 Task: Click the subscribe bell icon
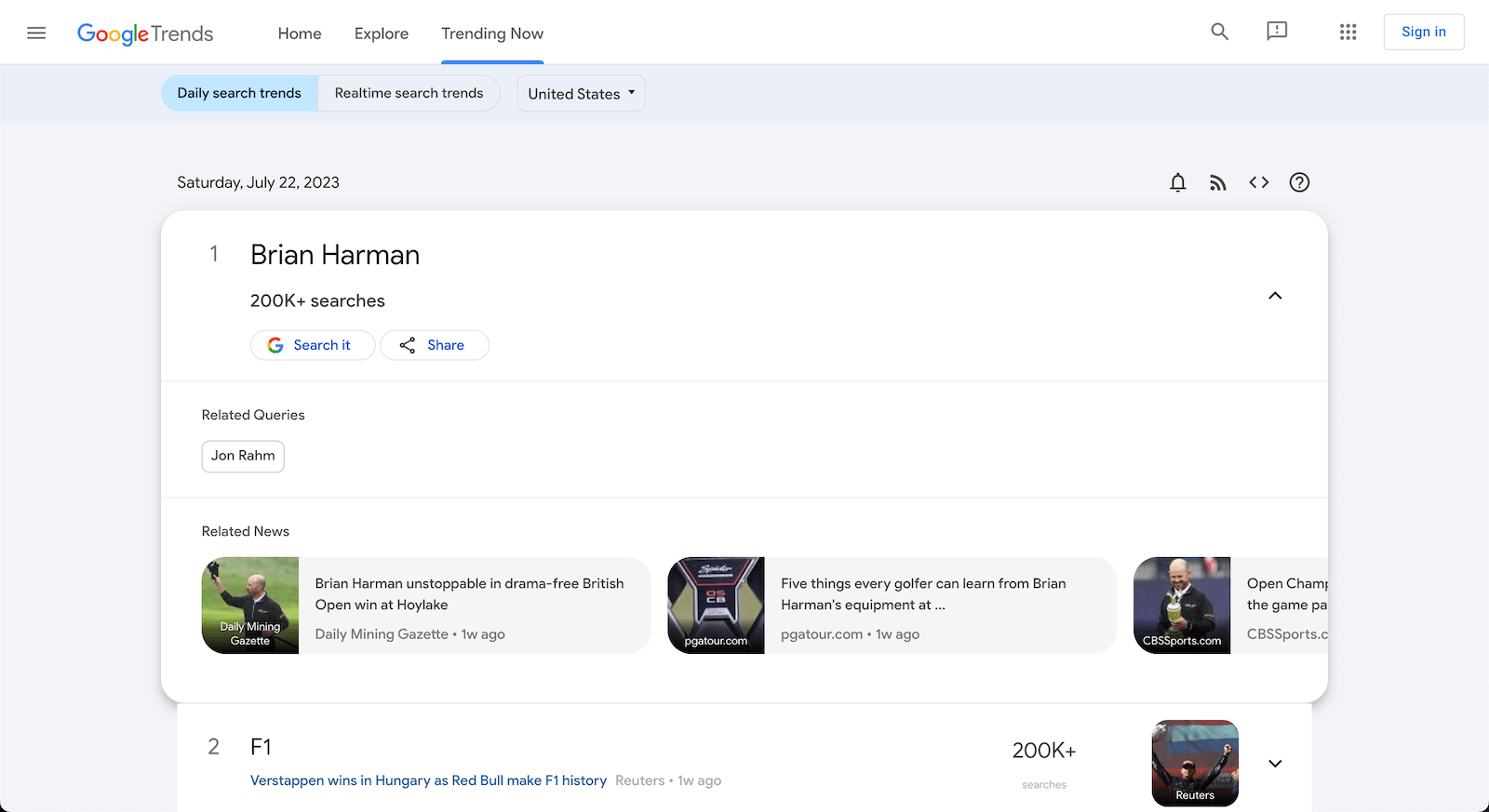click(1177, 182)
